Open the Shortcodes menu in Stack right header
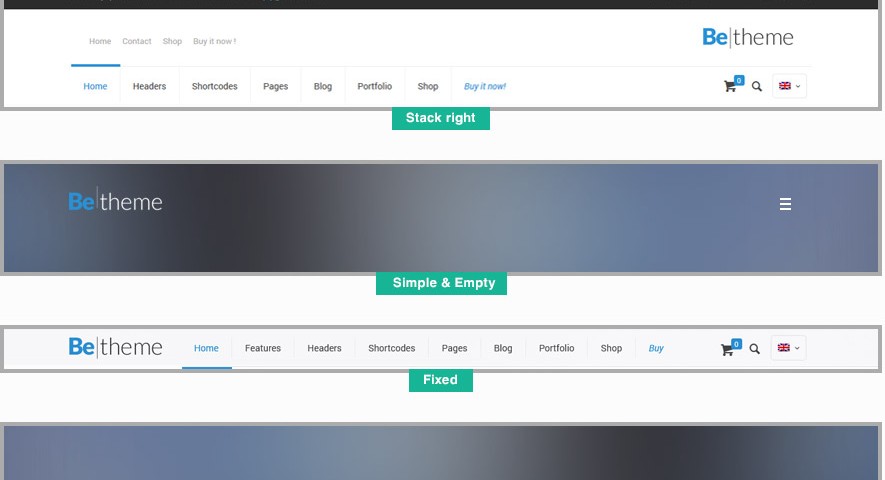This screenshot has width=885, height=480. click(x=214, y=86)
